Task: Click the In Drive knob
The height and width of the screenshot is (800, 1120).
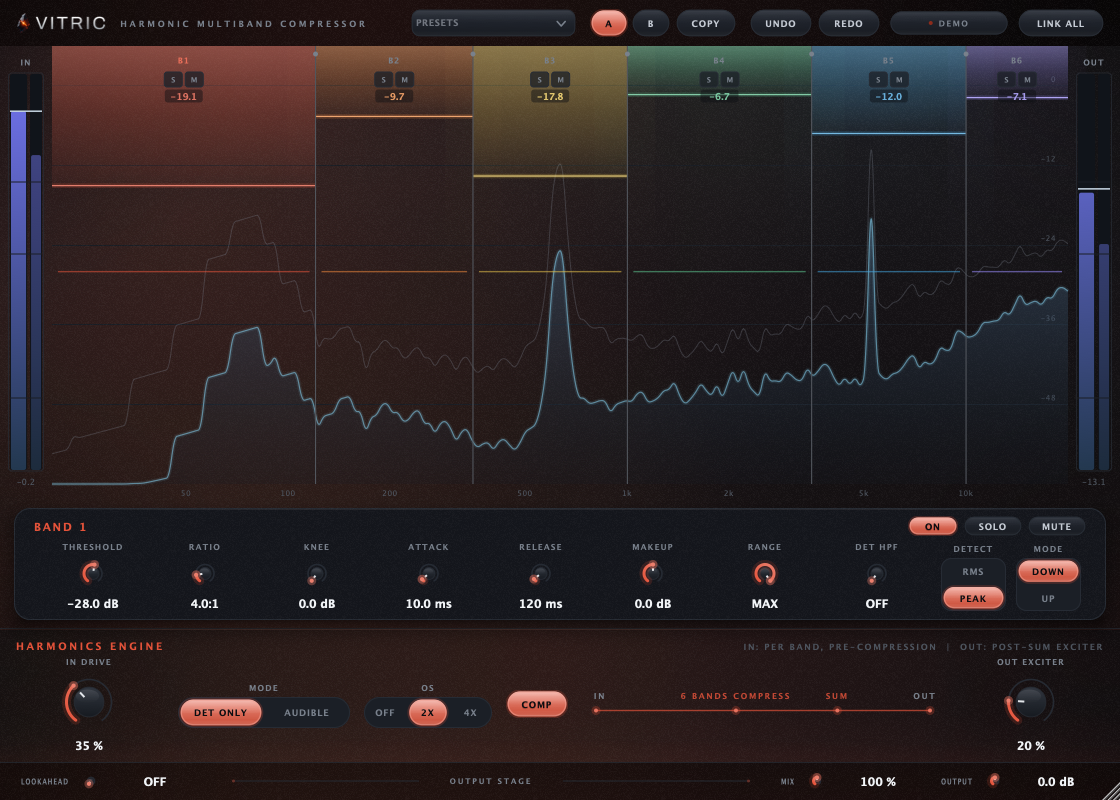Action: 89,701
